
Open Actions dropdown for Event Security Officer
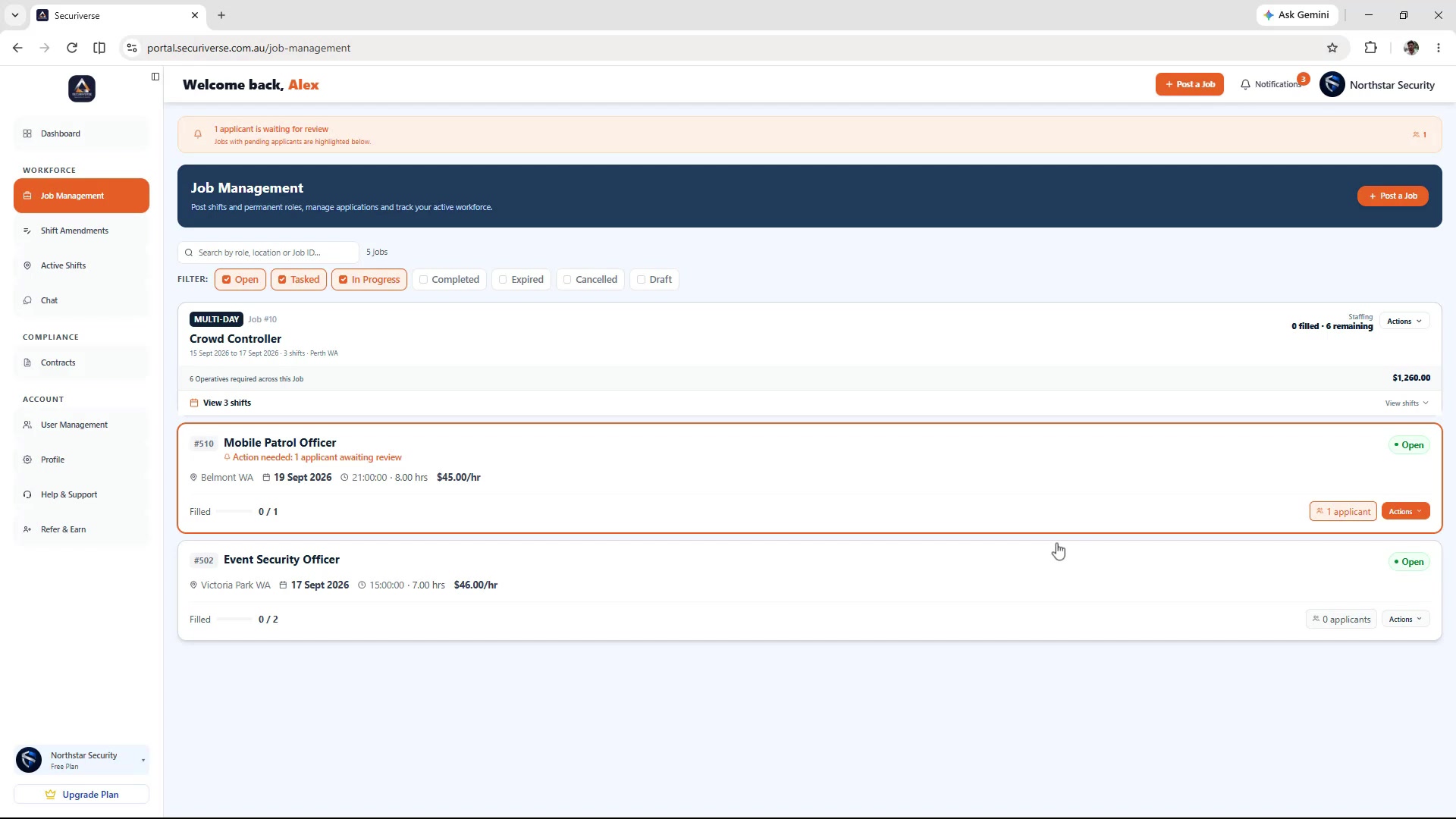point(1405,620)
